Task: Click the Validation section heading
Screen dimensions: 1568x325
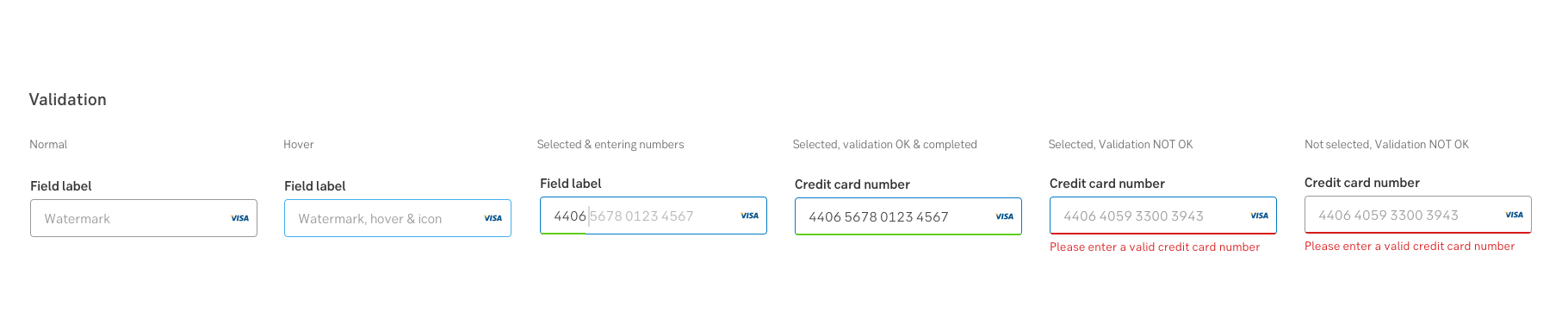Action: coord(68,99)
